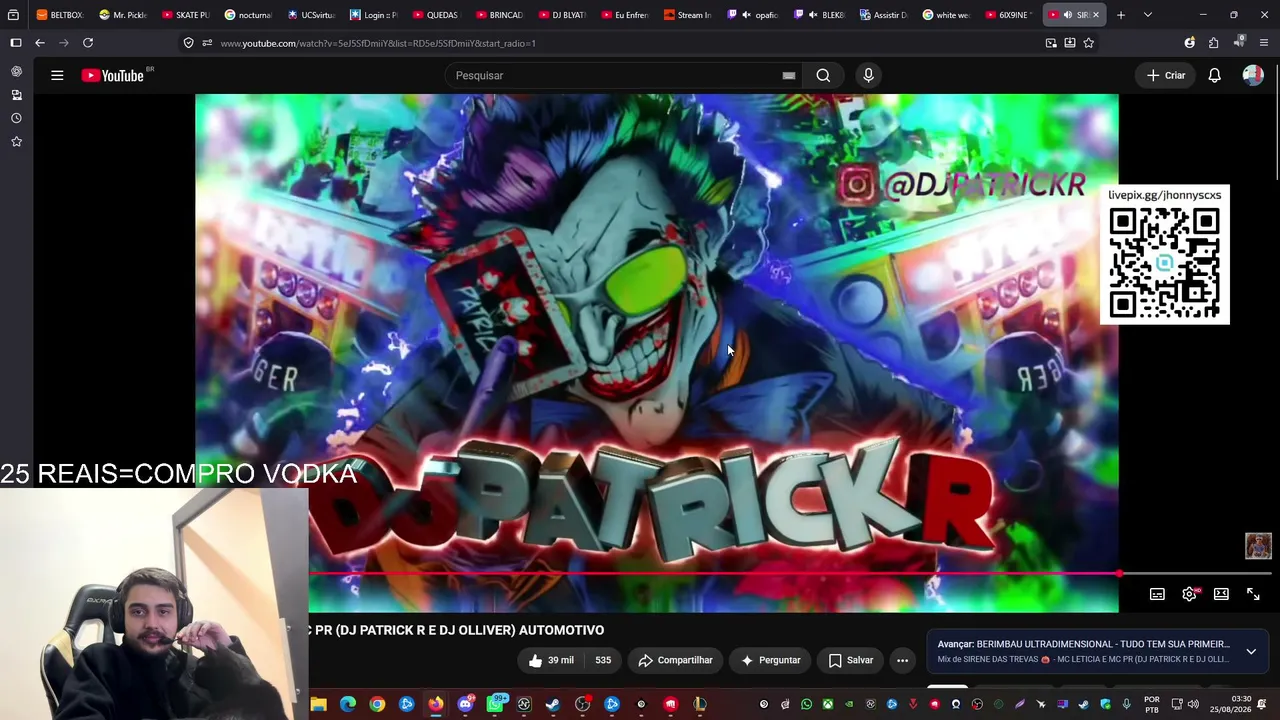Image resolution: width=1280 pixels, height=720 pixels.
Task: Open WhatsApp from the taskbar
Action: point(495,704)
